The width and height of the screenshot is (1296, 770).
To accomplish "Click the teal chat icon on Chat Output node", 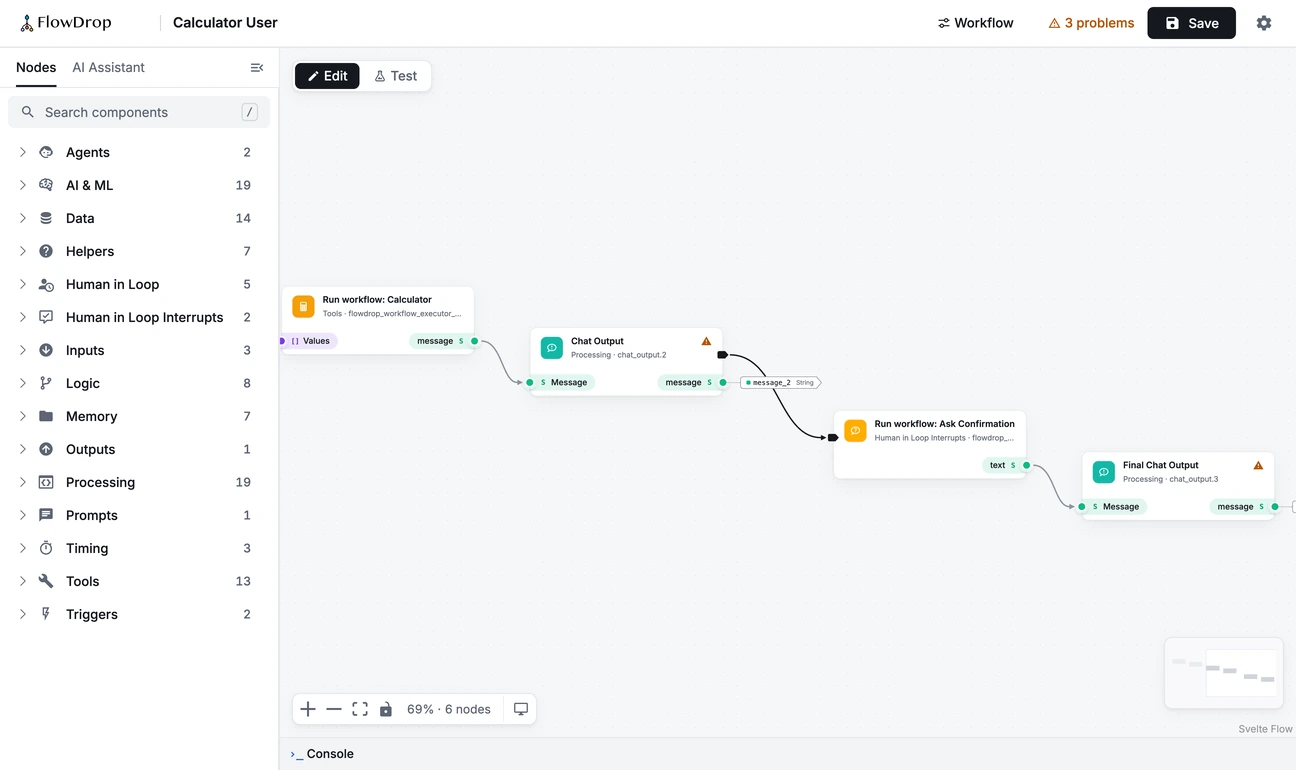I will click(x=552, y=348).
